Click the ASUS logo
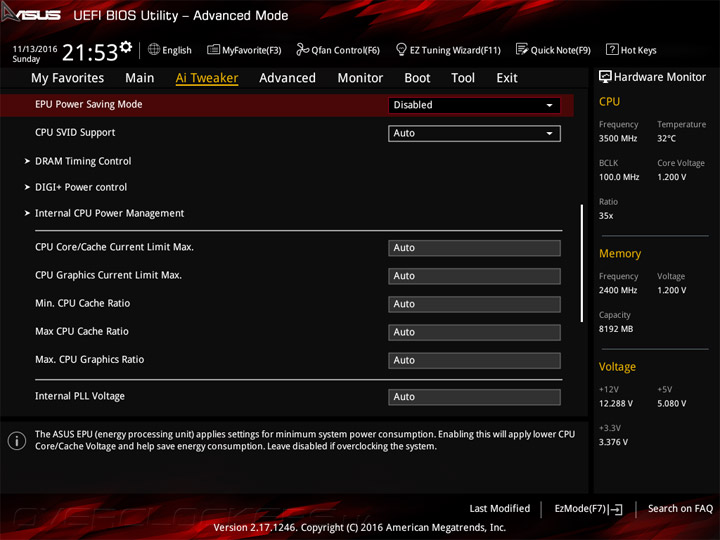720x540 pixels. click(31, 14)
